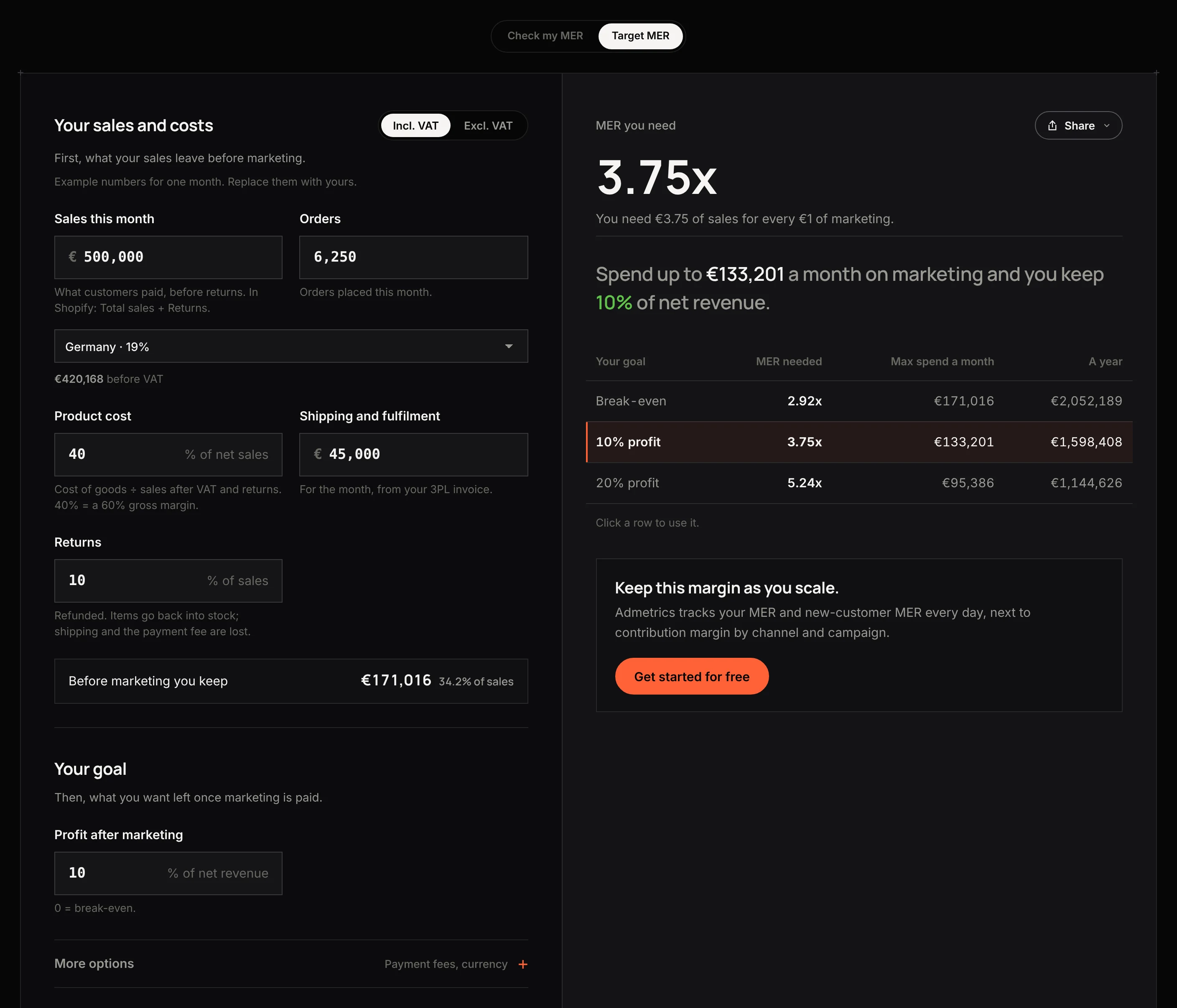This screenshot has height=1008, width=1177.
Task: Click the 5.24x MER value
Action: [x=804, y=483]
